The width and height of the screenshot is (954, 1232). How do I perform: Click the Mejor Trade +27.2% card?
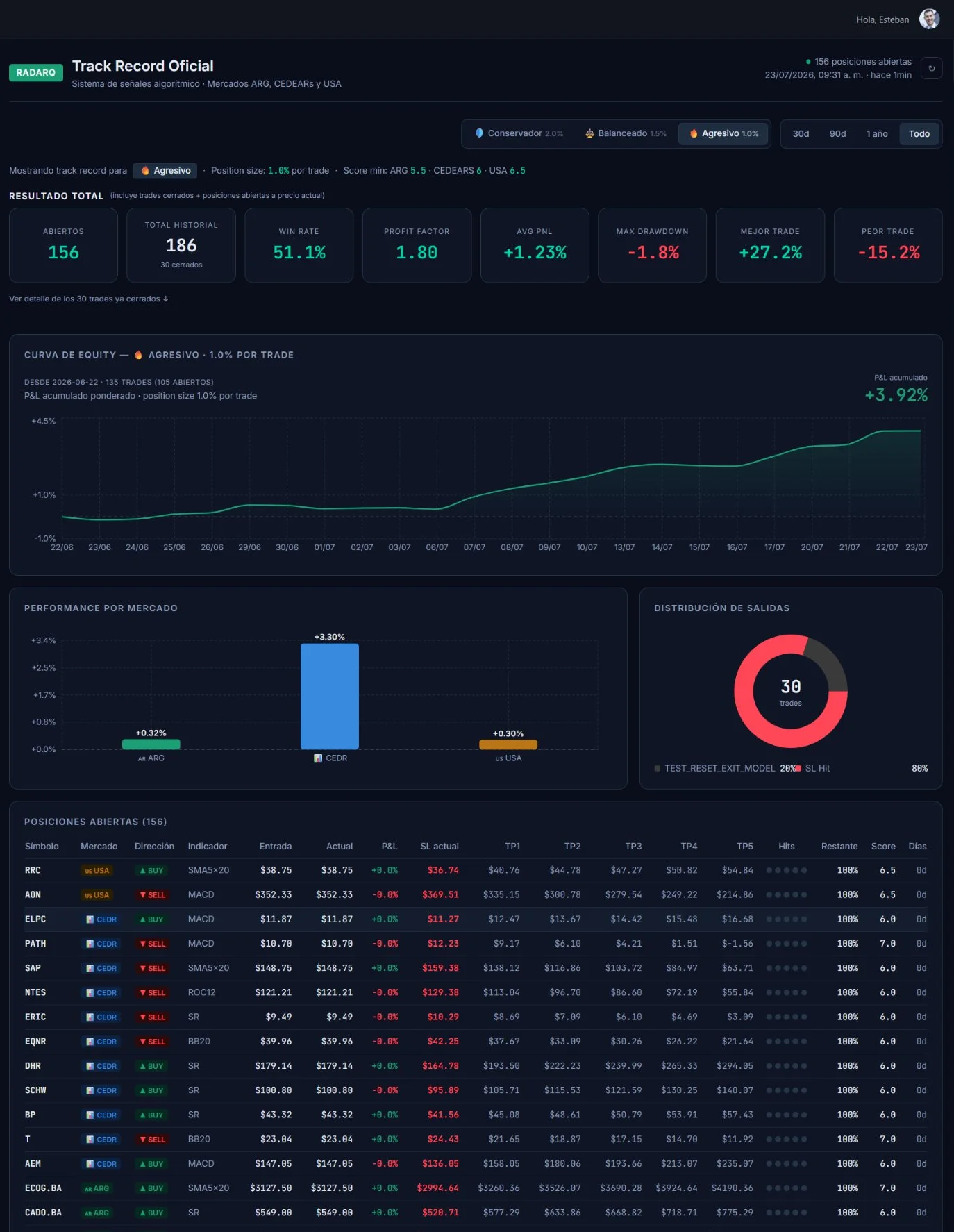(770, 245)
